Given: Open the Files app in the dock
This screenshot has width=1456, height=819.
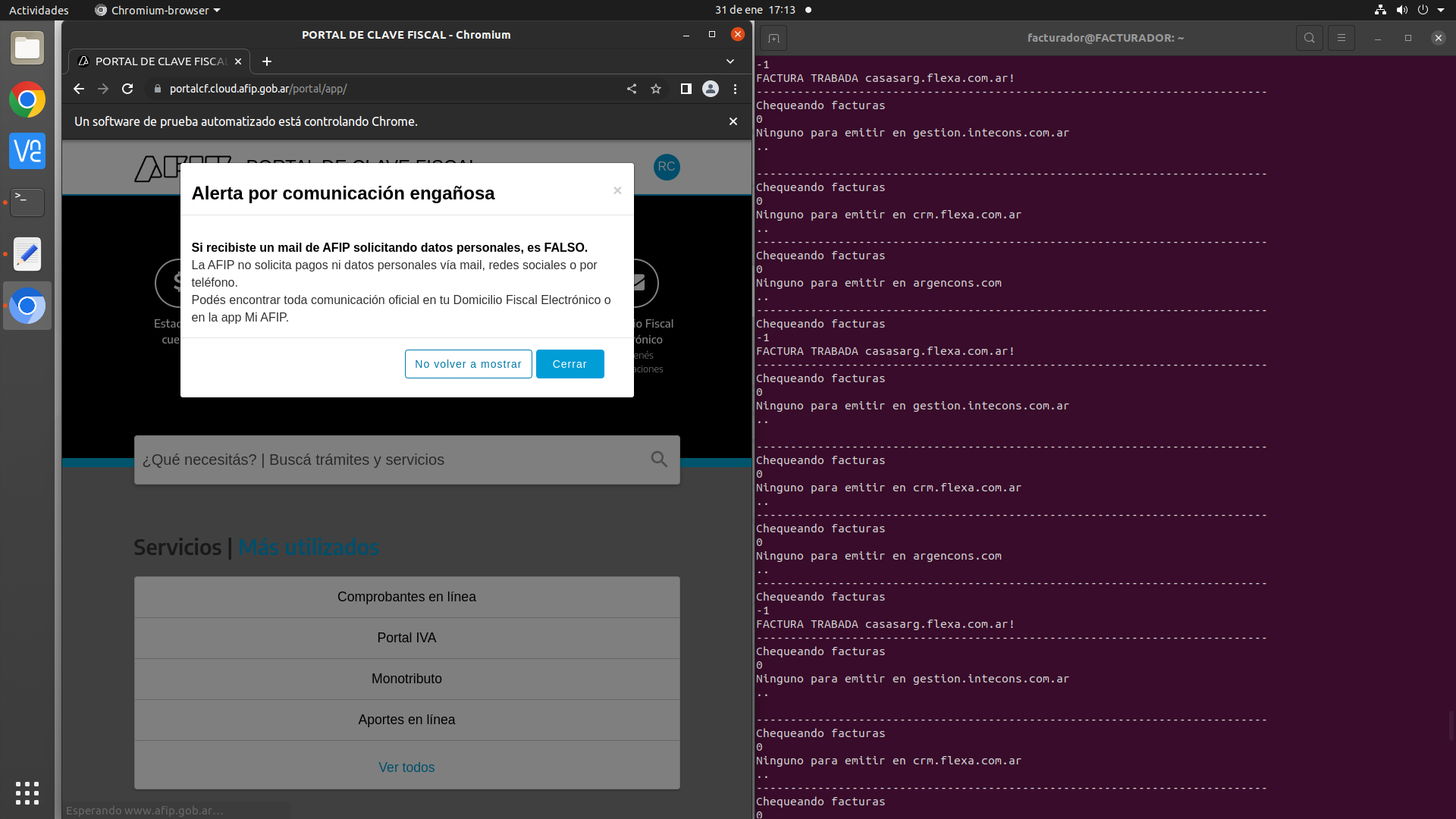Looking at the screenshot, I should (27, 49).
